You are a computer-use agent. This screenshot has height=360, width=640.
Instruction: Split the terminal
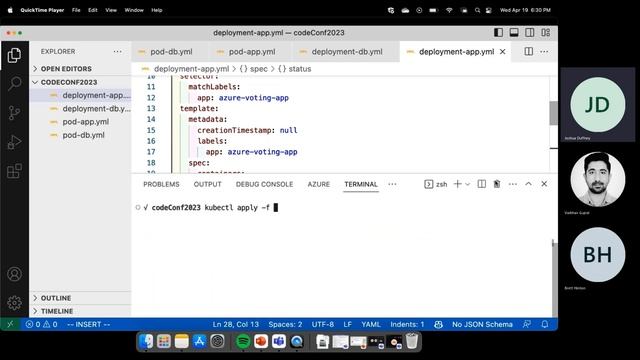pyautogui.click(x=482, y=184)
